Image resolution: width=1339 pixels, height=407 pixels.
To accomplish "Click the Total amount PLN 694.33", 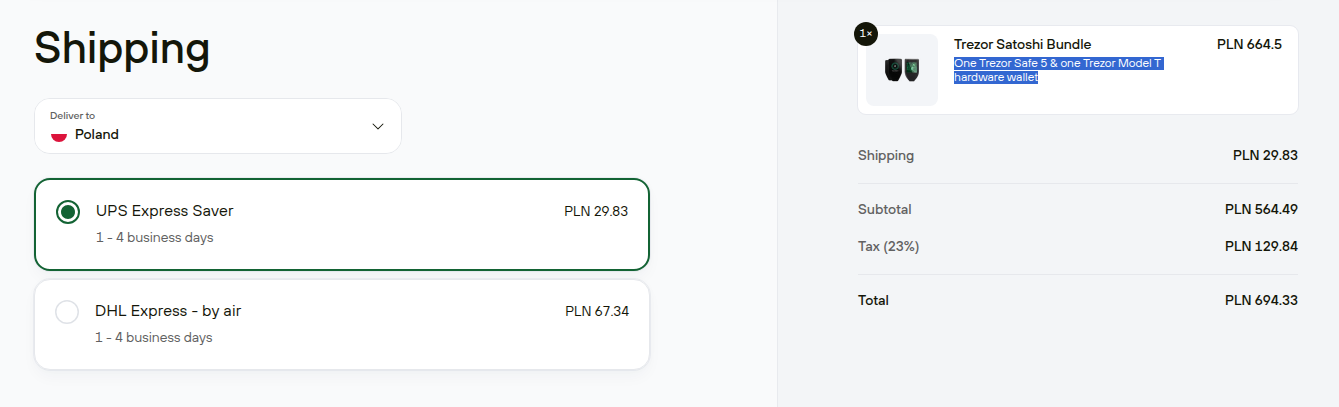I will point(1261,300).
